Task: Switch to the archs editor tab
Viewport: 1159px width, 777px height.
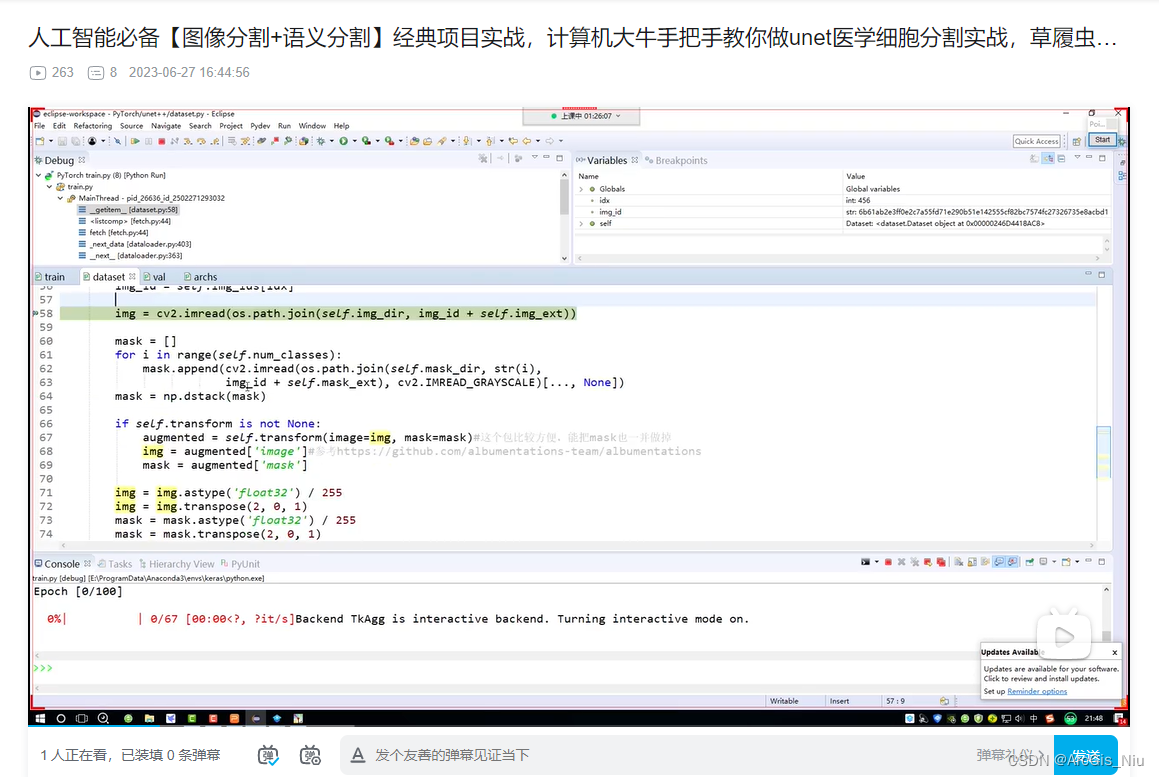Action: tap(200, 276)
